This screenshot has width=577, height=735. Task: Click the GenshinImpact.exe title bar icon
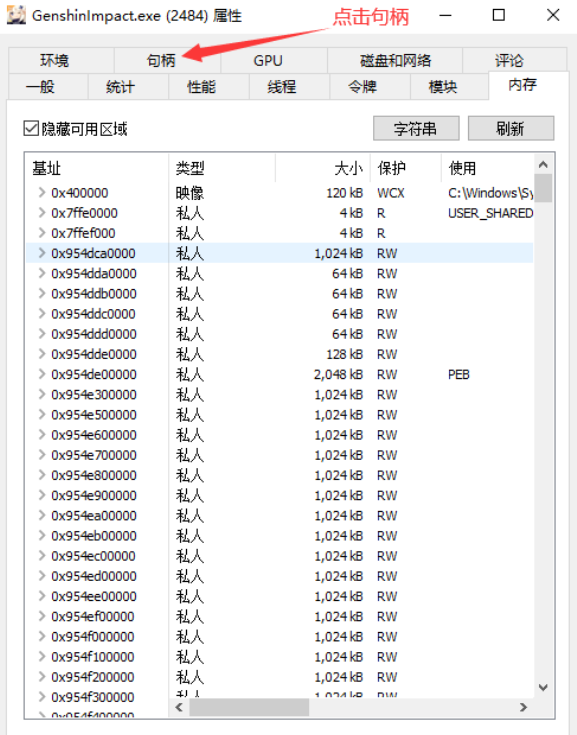coord(16,15)
